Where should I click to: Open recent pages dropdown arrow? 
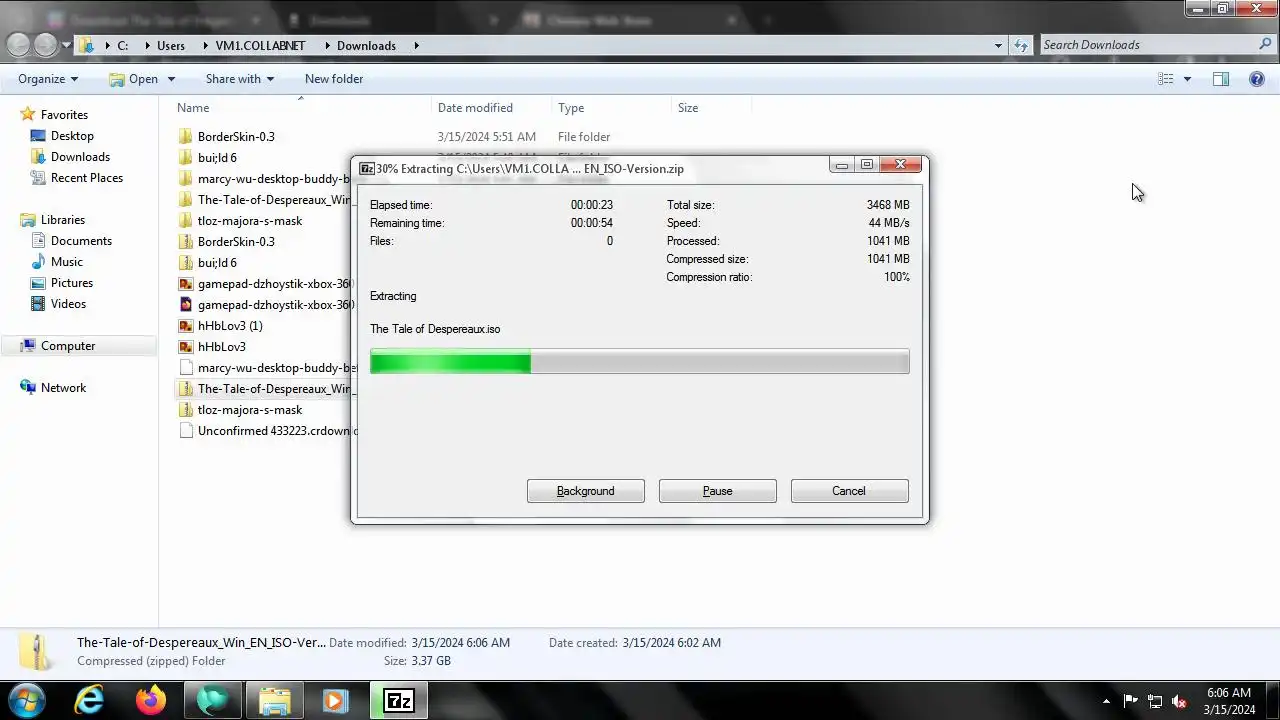[x=66, y=45]
